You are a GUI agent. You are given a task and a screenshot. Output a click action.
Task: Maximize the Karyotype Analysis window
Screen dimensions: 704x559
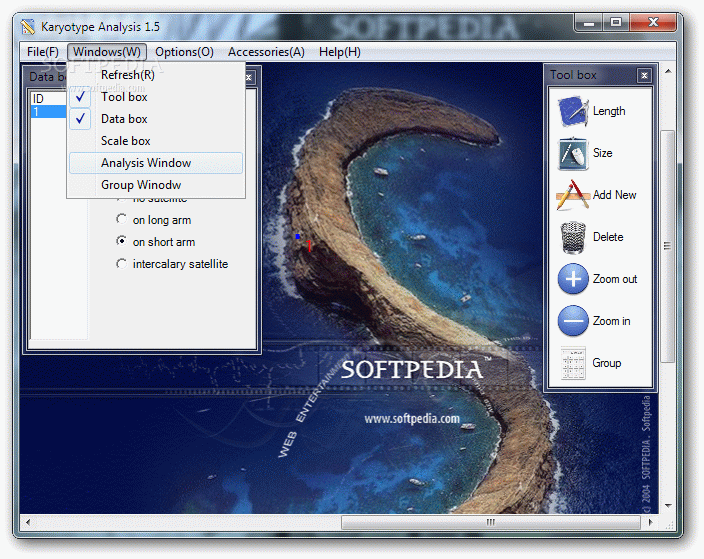[x=616, y=22]
